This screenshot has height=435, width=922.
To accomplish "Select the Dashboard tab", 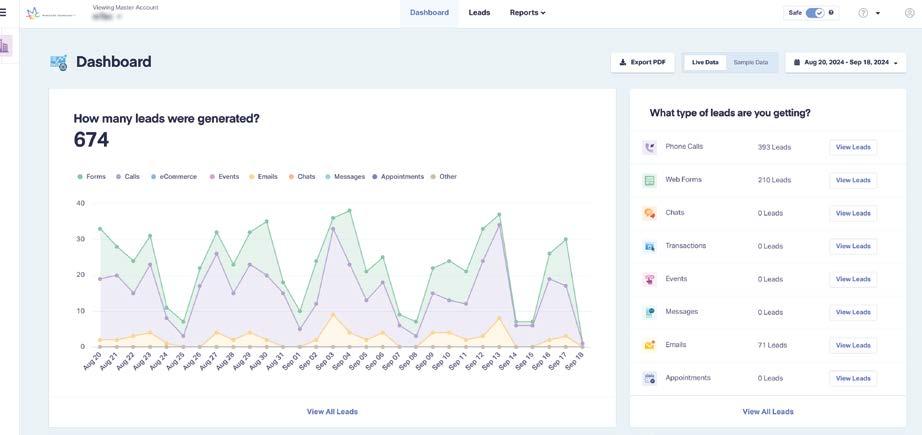I will coord(429,13).
